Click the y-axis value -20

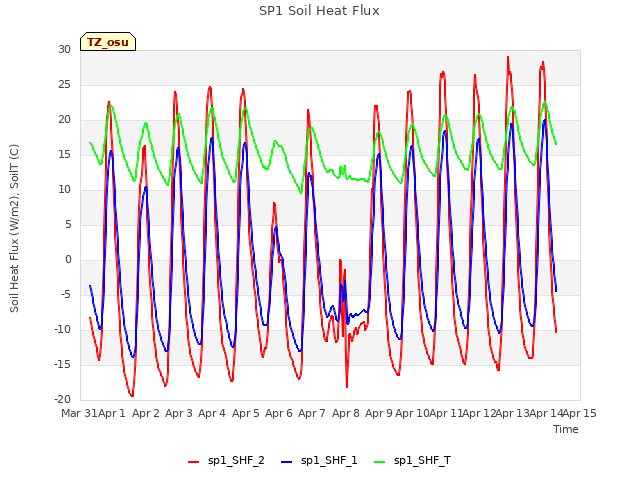pyautogui.click(x=62, y=400)
